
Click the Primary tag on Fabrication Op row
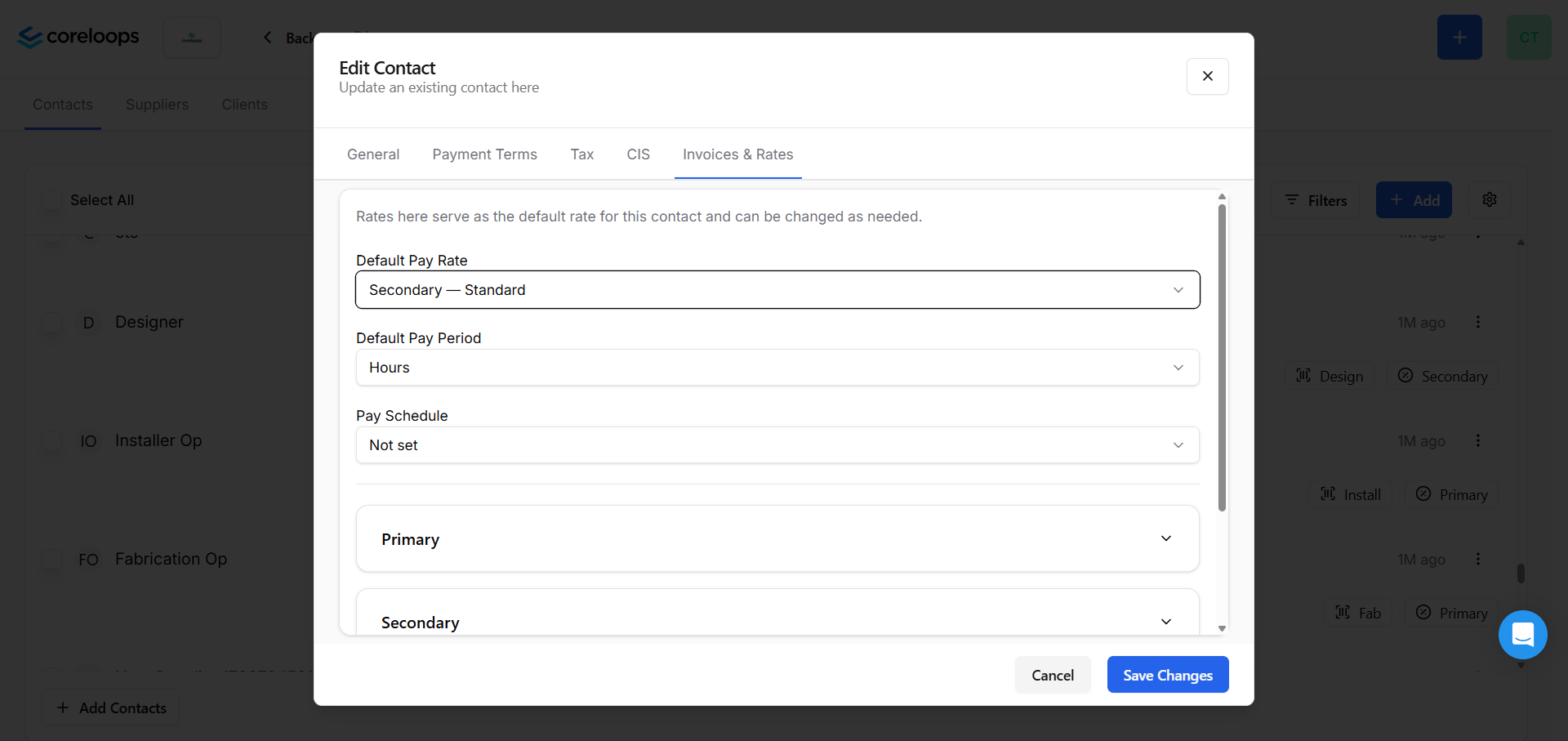click(1452, 613)
